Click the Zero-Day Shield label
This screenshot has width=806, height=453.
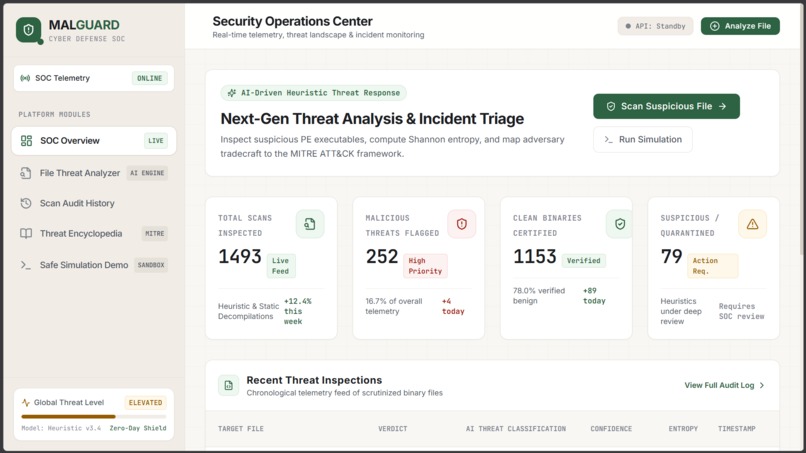pos(138,428)
